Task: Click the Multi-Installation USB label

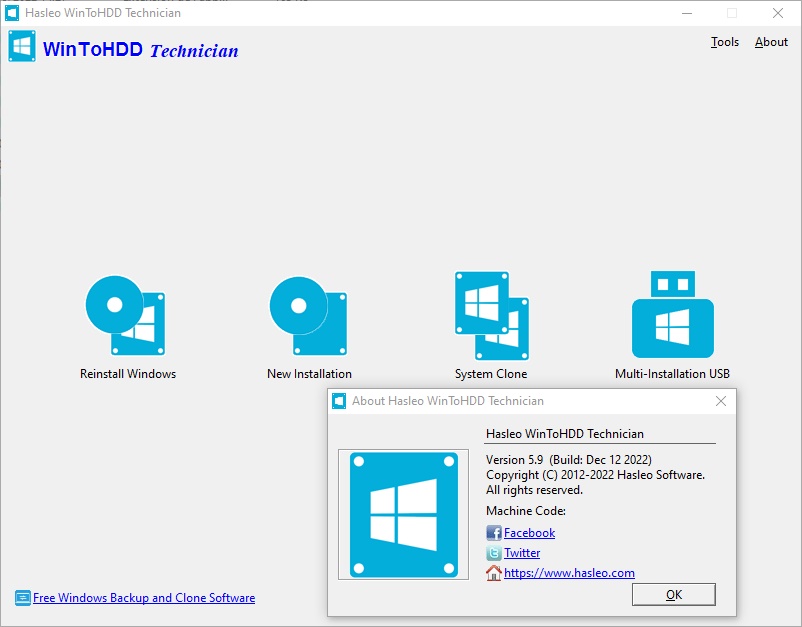Action: pos(672,374)
